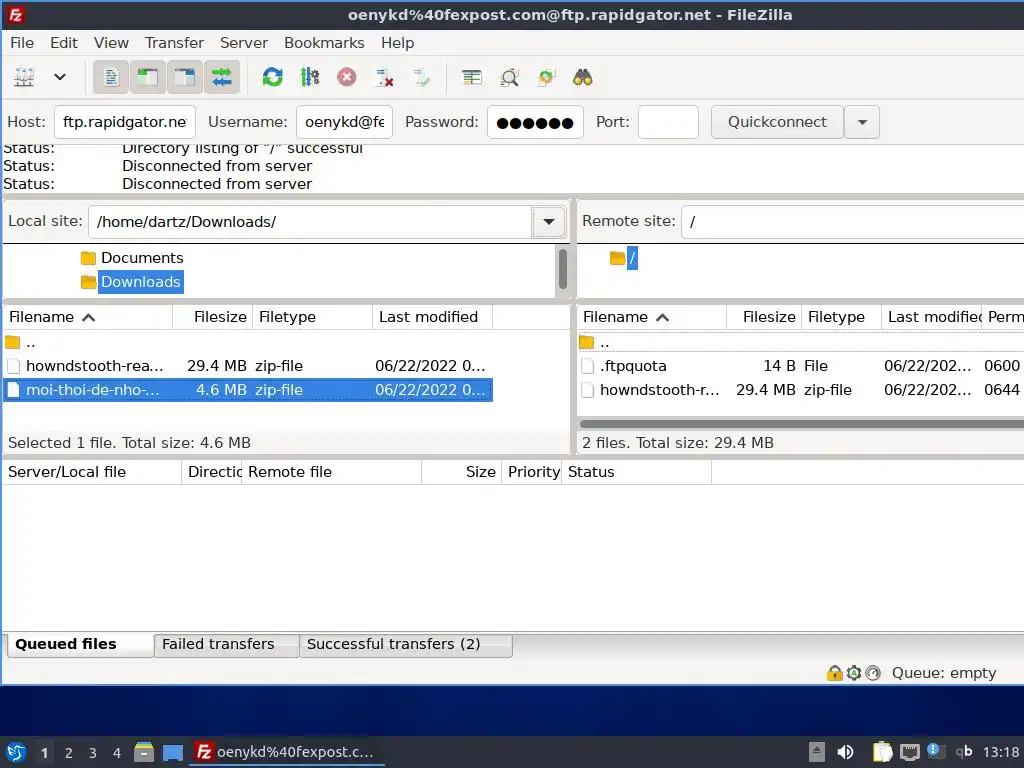The width and height of the screenshot is (1024, 768).
Task: Search files with binoculars icon
Action: 583,78
